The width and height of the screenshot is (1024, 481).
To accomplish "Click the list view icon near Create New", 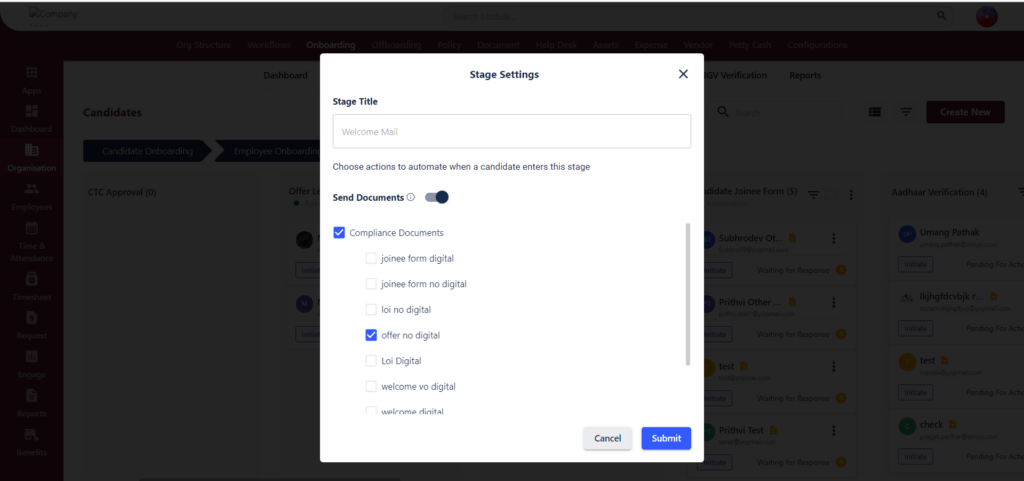I will click(x=875, y=112).
